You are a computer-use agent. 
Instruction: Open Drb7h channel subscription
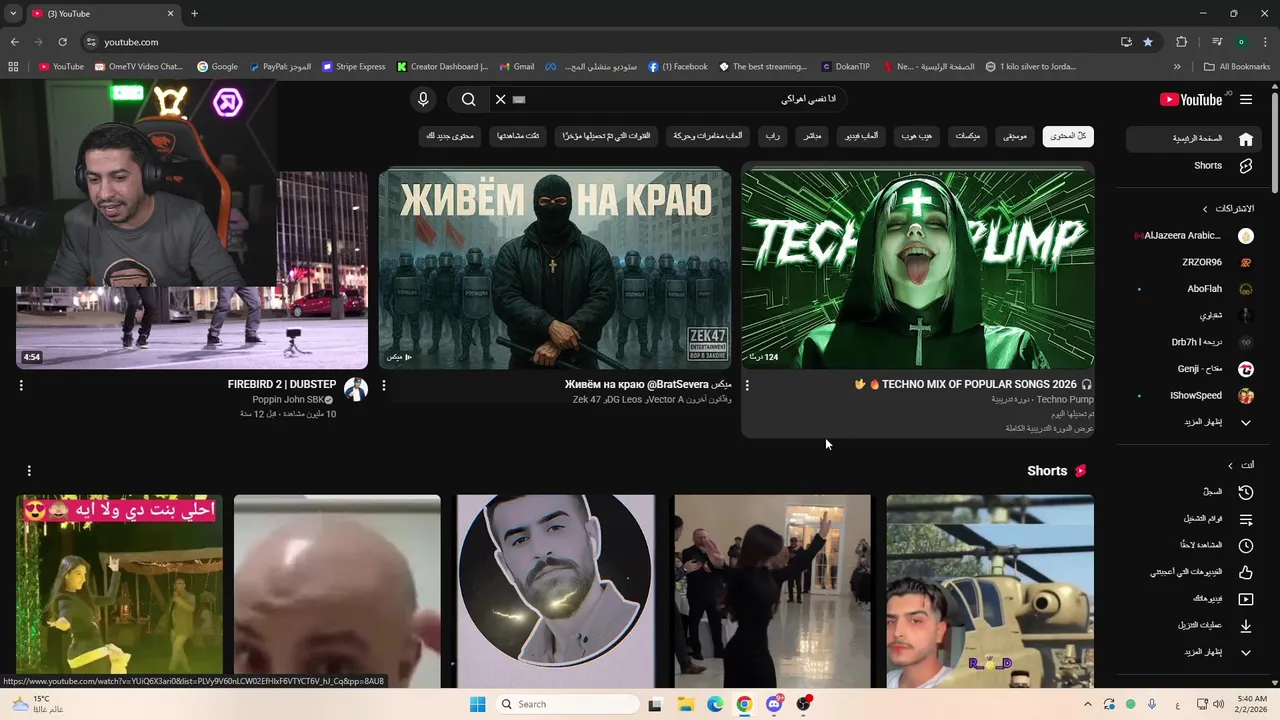pos(1194,342)
